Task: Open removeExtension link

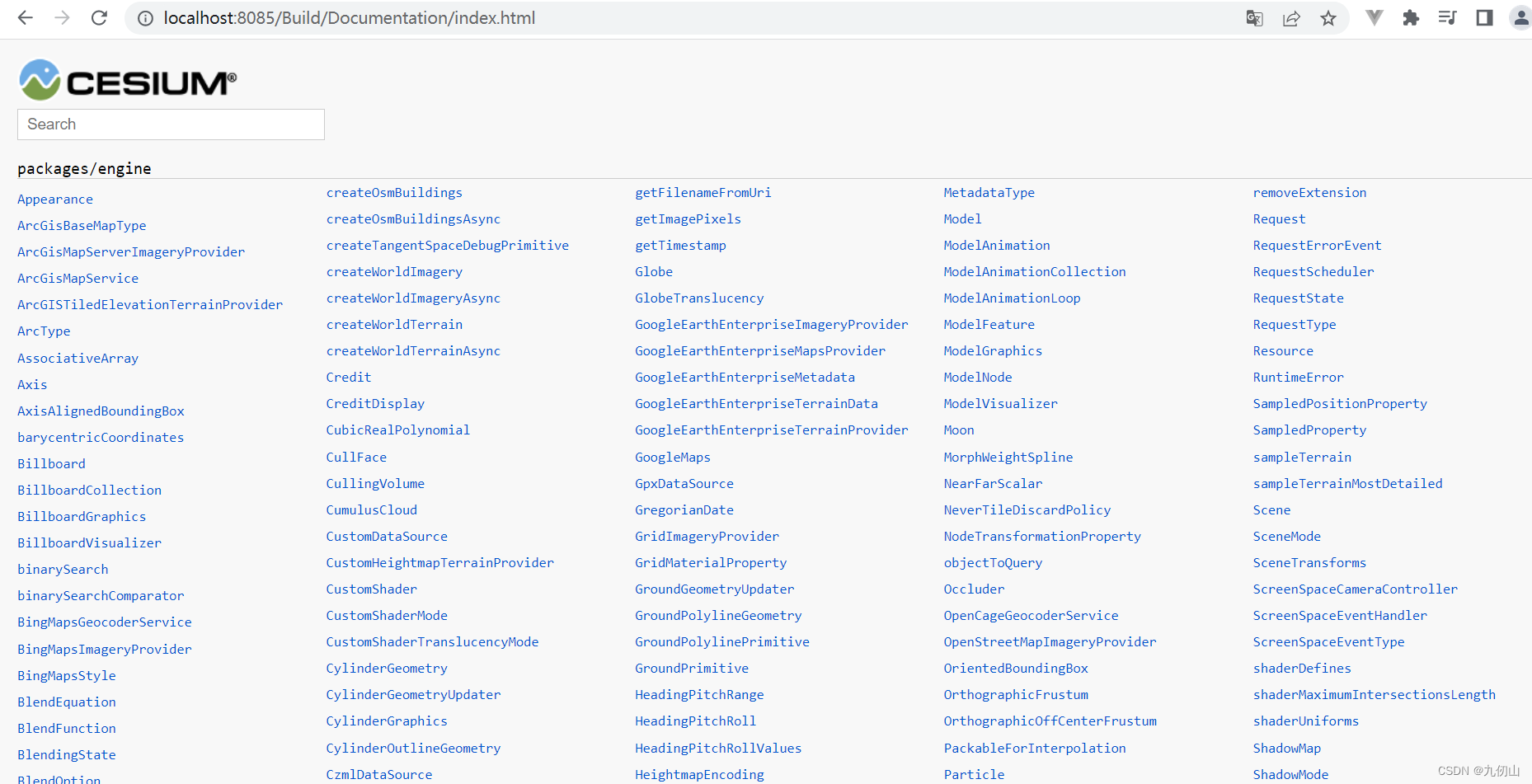Action: point(1309,193)
